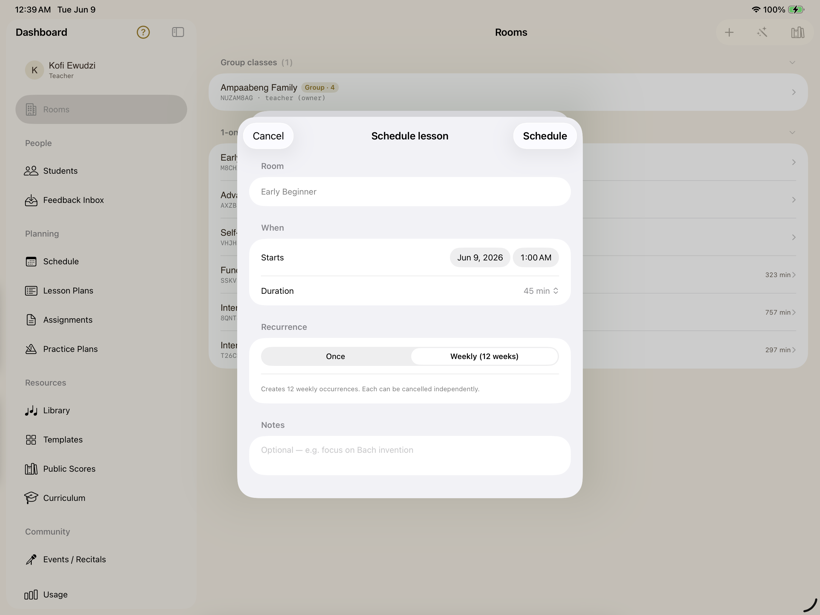Image resolution: width=820 pixels, height=615 pixels.
Task: Open Lesson Plans in sidebar
Action: 101,291
